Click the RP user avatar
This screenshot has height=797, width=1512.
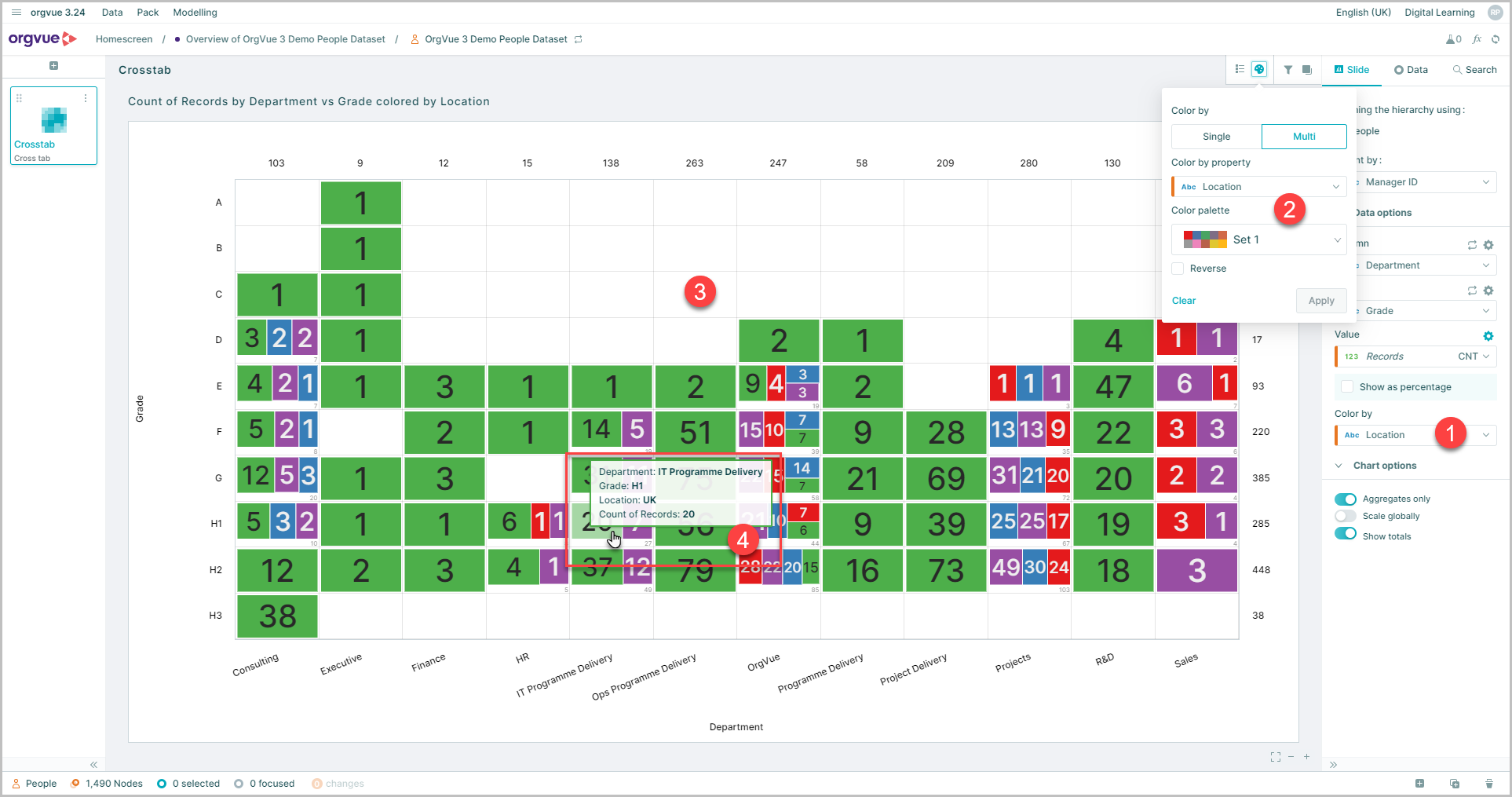1495,13
